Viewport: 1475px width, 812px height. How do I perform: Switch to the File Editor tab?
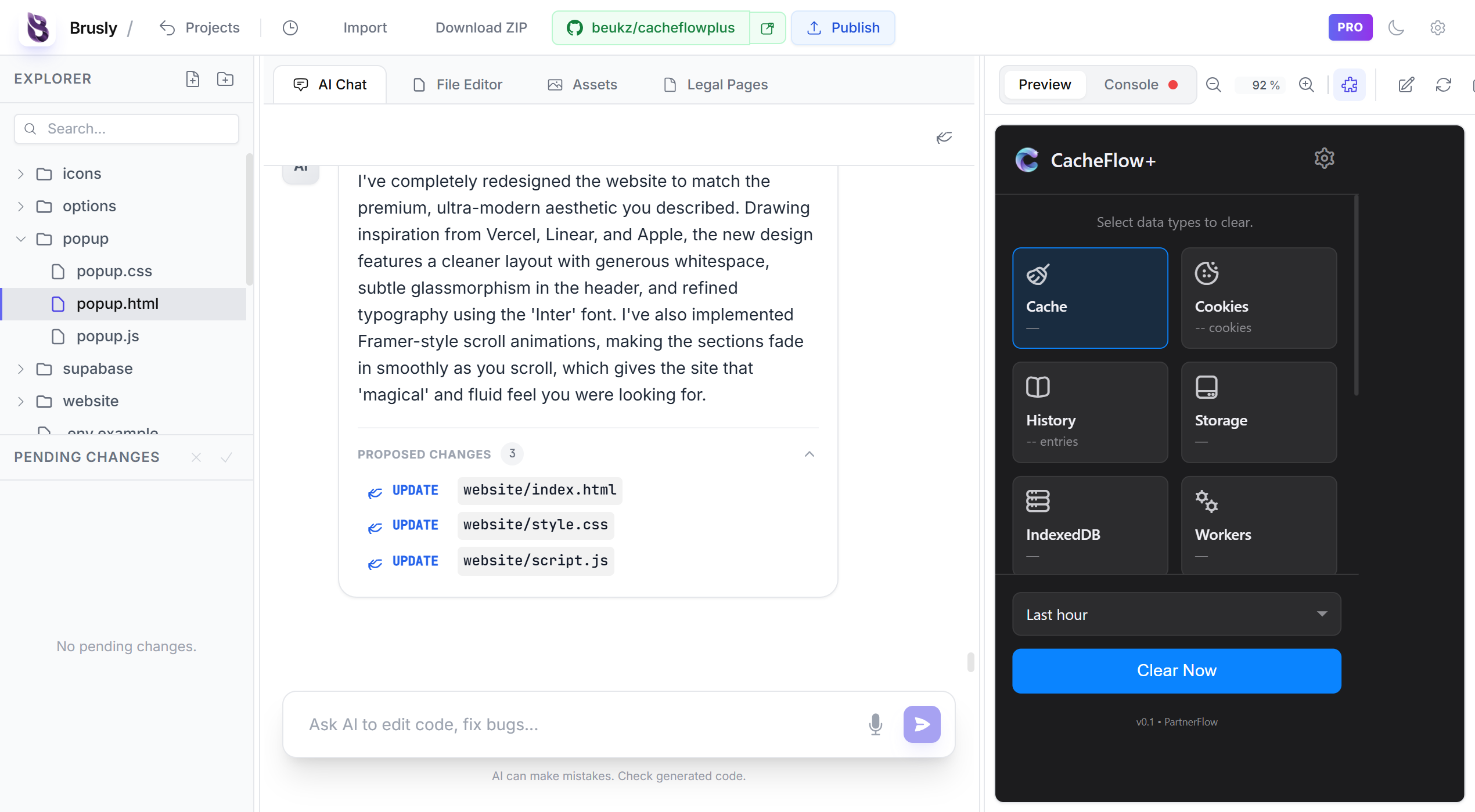click(x=458, y=85)
